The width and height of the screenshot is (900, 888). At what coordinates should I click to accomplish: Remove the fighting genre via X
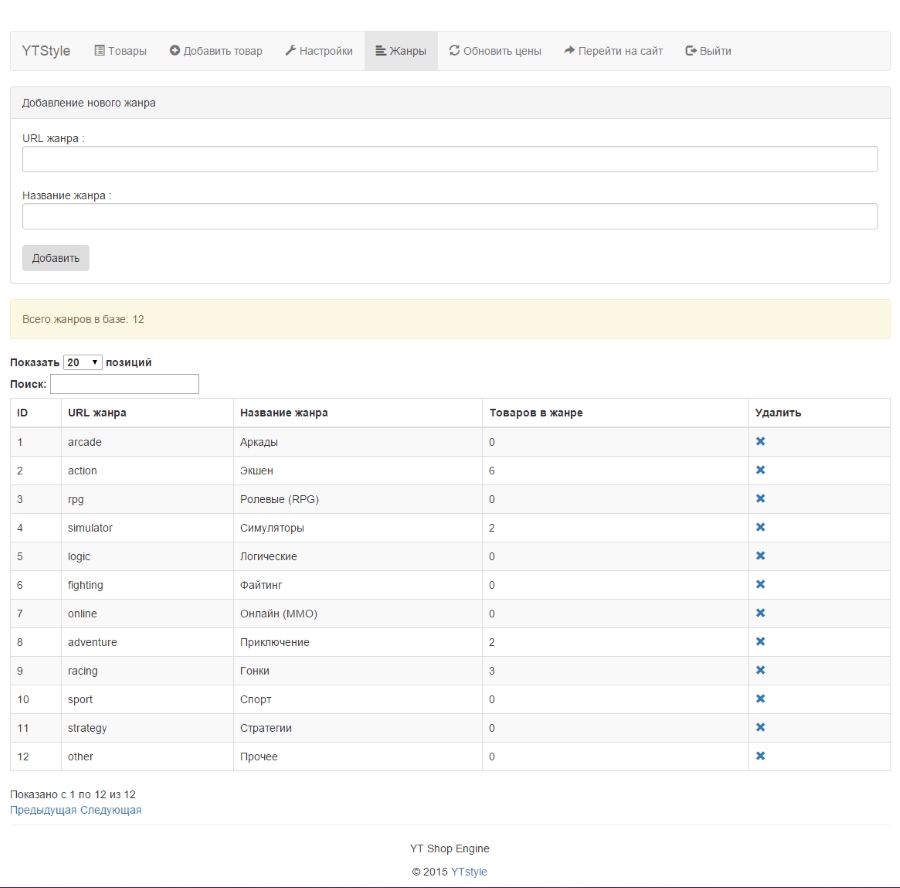coord(760,584)
